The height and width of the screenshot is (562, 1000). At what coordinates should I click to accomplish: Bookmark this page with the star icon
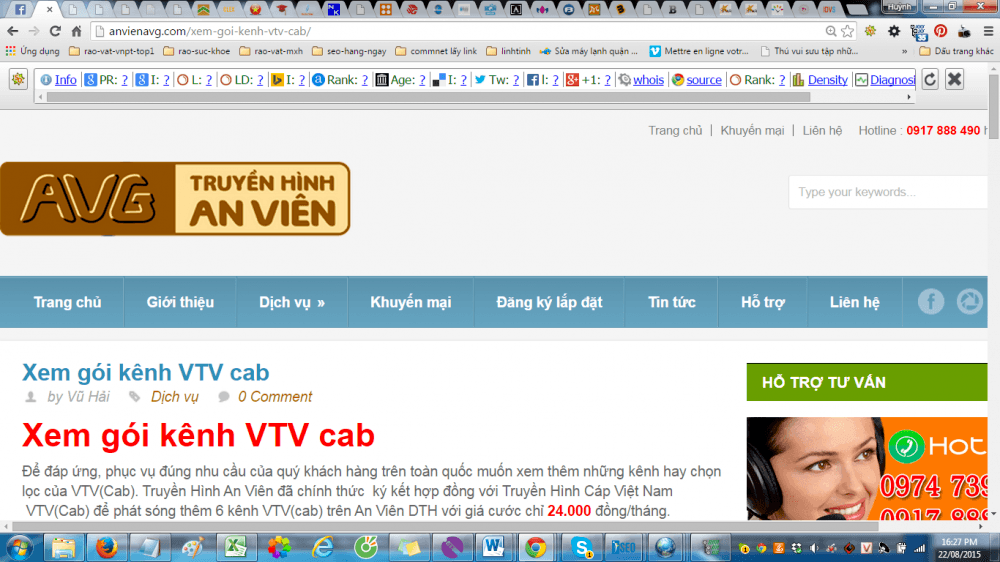[x=848, y=31]
